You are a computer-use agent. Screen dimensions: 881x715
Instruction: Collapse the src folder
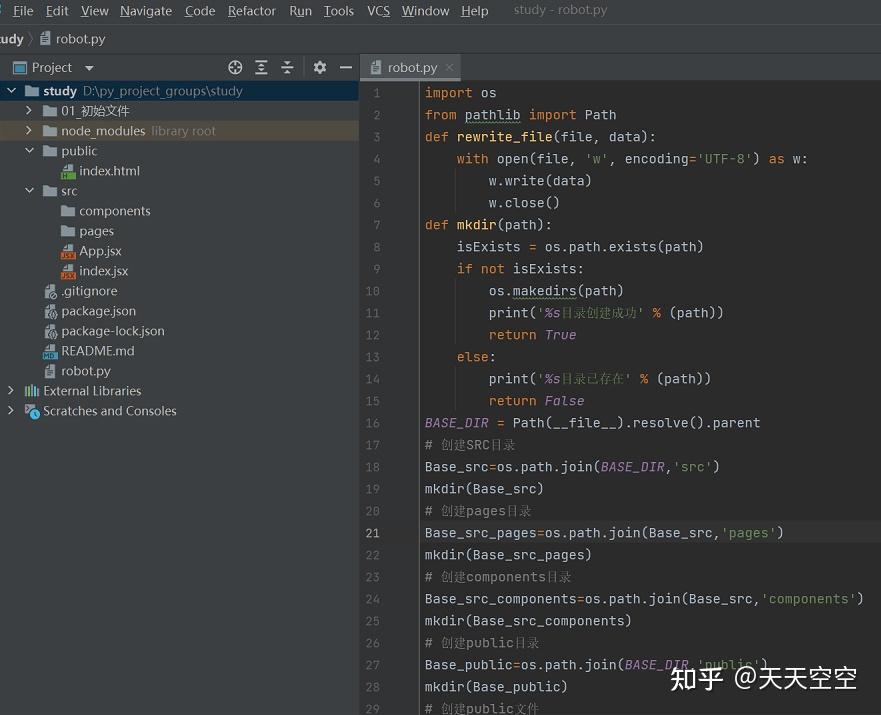pos(30,191)
